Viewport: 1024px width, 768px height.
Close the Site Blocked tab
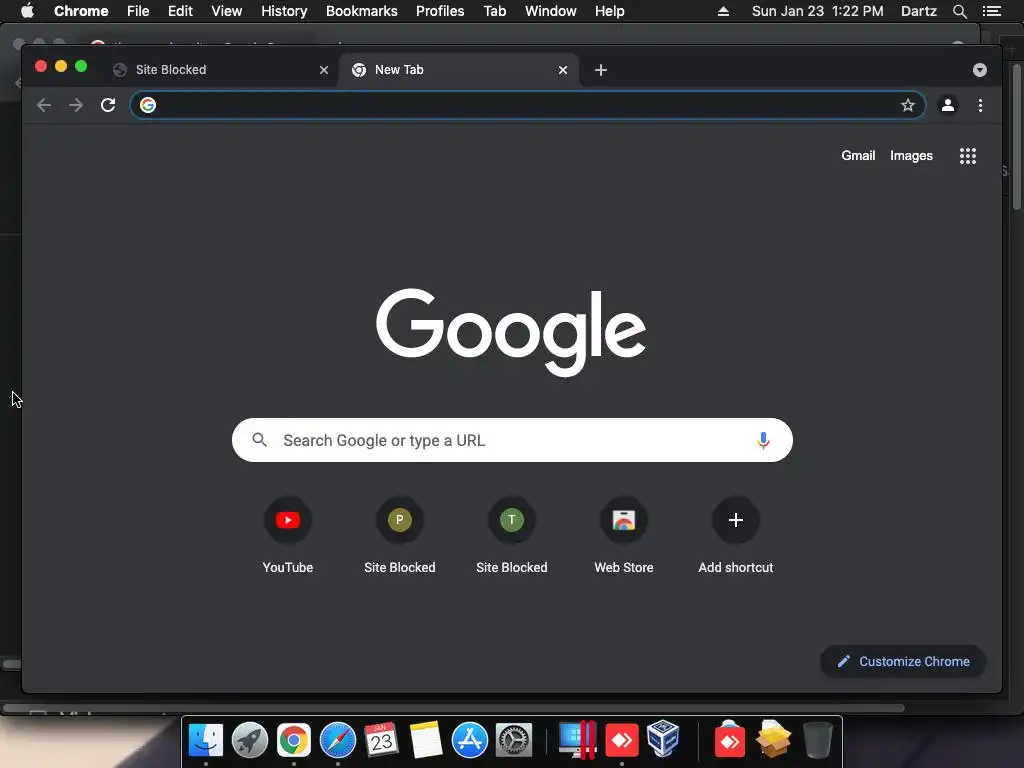tap(324, 70)
